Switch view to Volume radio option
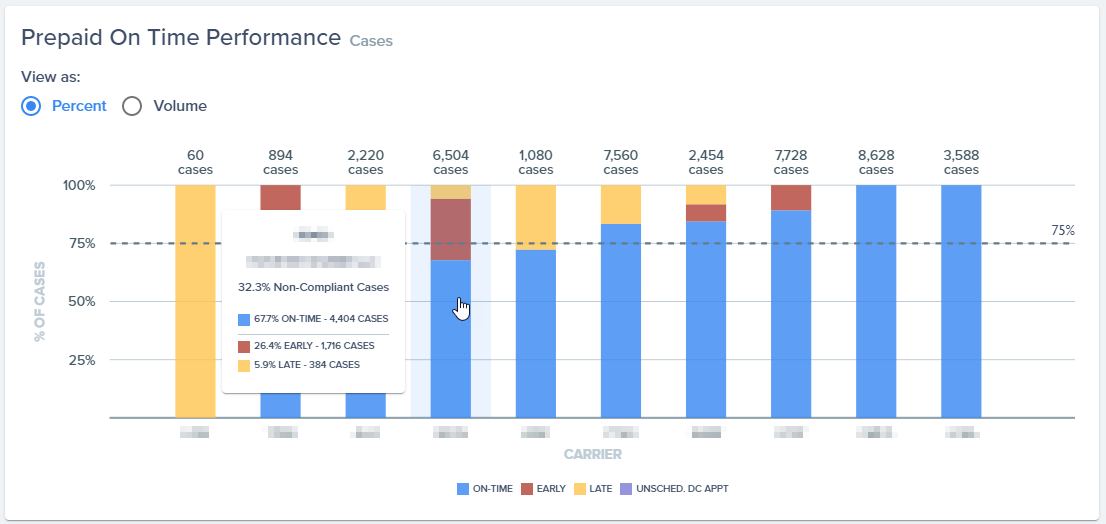1106x524 pixels. pyautogui.click(x=132, y=106)
